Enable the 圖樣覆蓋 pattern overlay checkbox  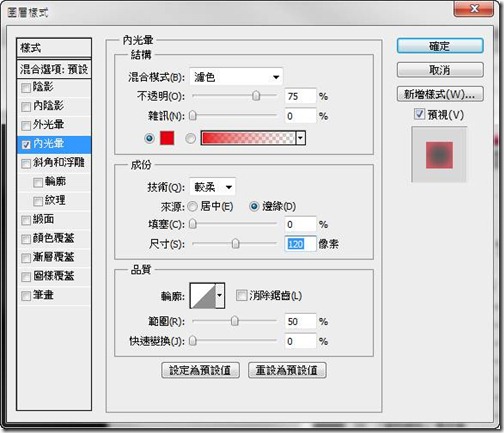[x=26, y=277]
